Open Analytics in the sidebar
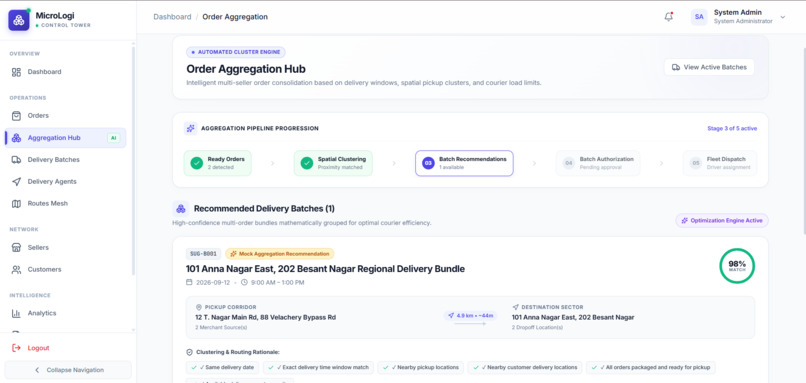 [x=65, y=313]
